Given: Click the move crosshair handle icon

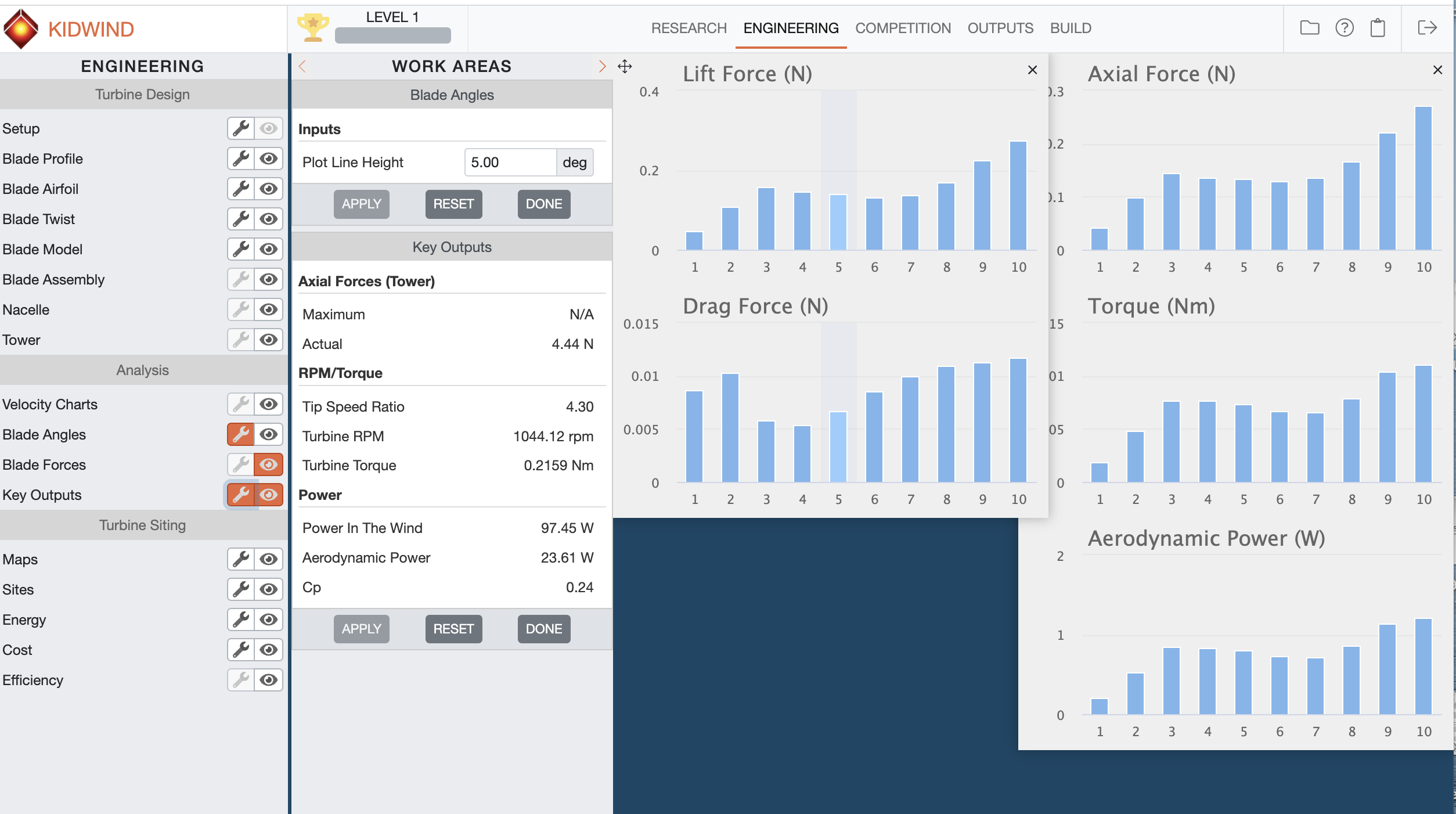Looking at the screenshot, I should coord(625,66).
